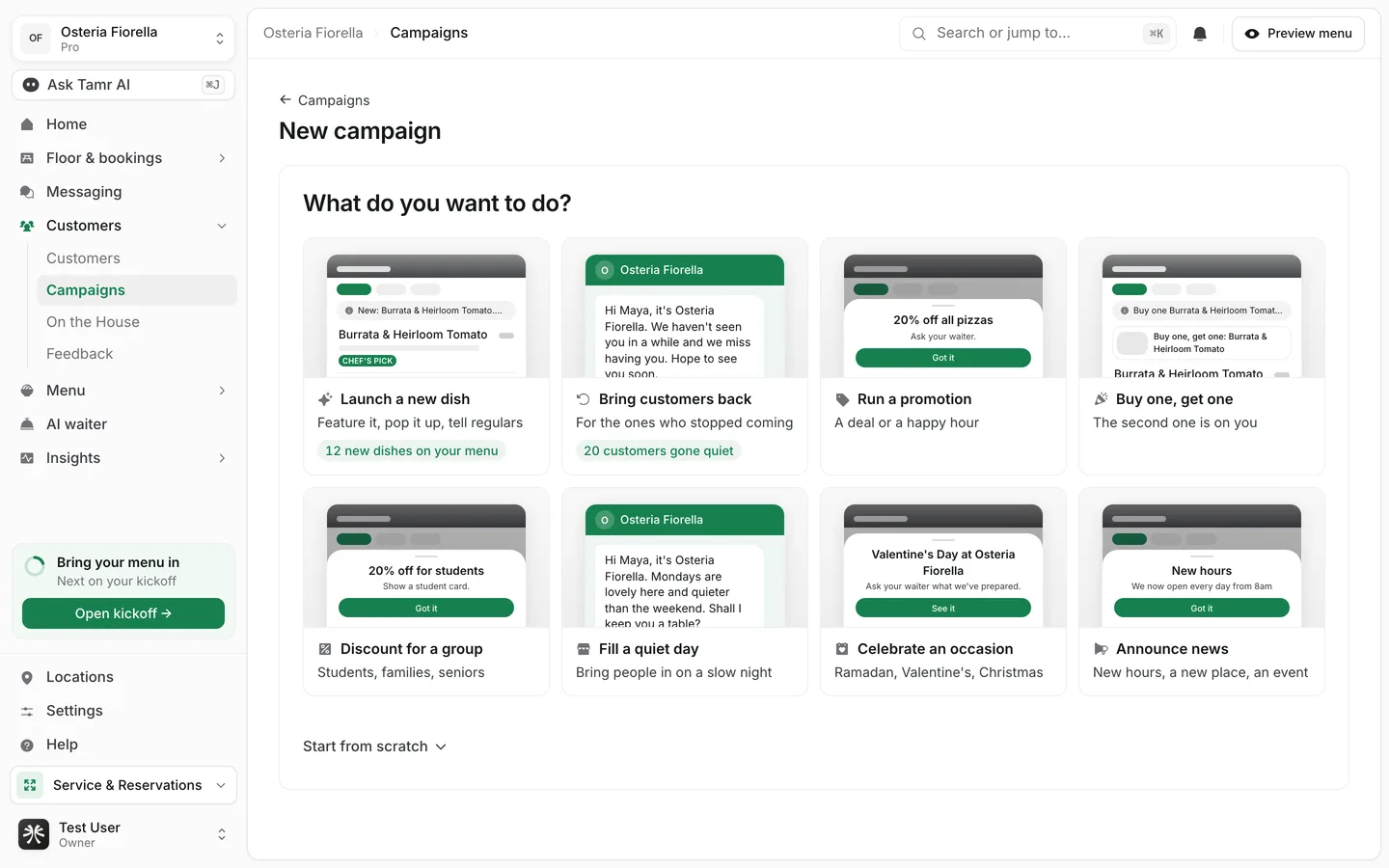Click the Help question mark icon

point(27,745)
